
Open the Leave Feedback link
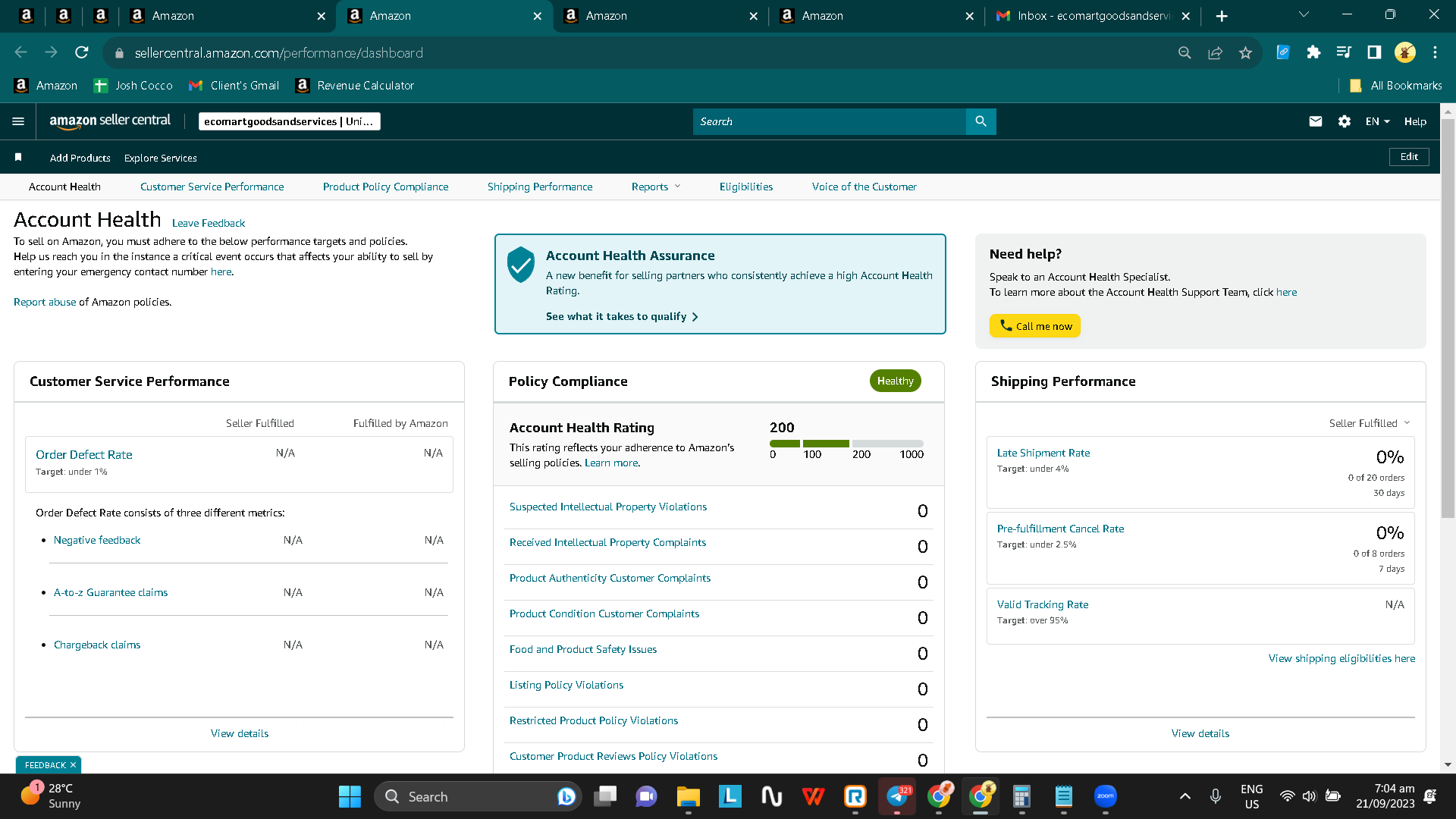209,223
